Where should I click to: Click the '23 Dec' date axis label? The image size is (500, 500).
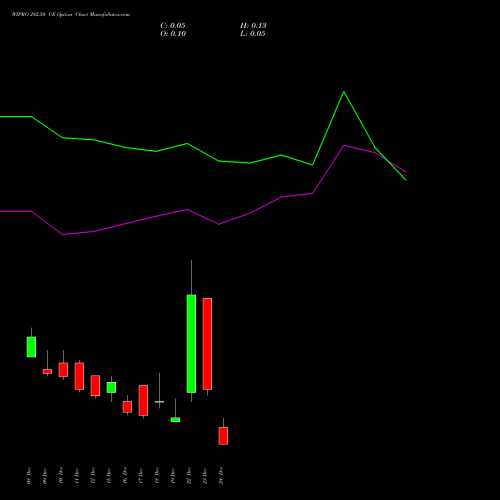click(205, 475)
